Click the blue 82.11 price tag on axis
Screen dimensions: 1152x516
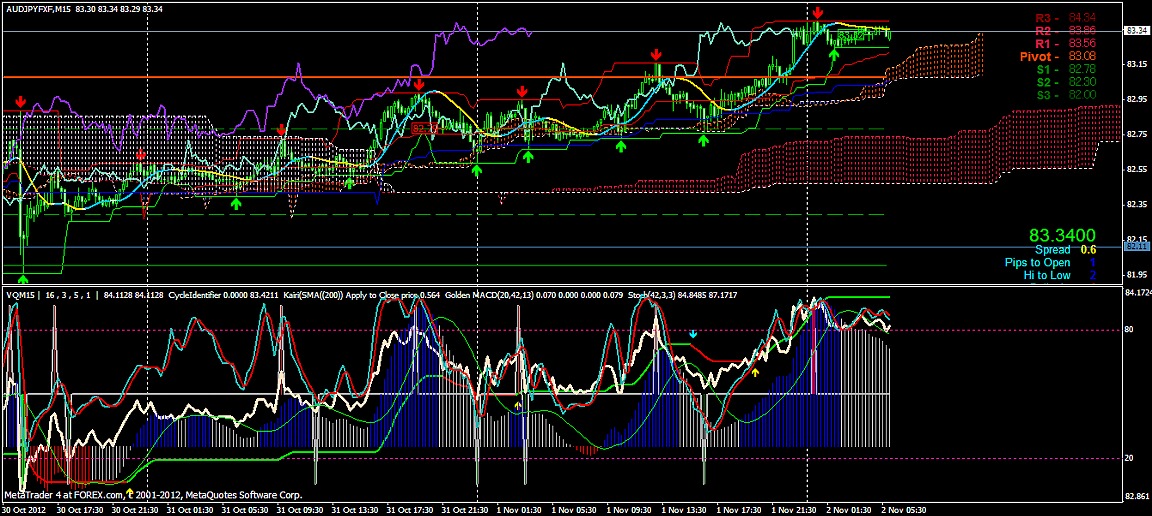pos(1136,246)
